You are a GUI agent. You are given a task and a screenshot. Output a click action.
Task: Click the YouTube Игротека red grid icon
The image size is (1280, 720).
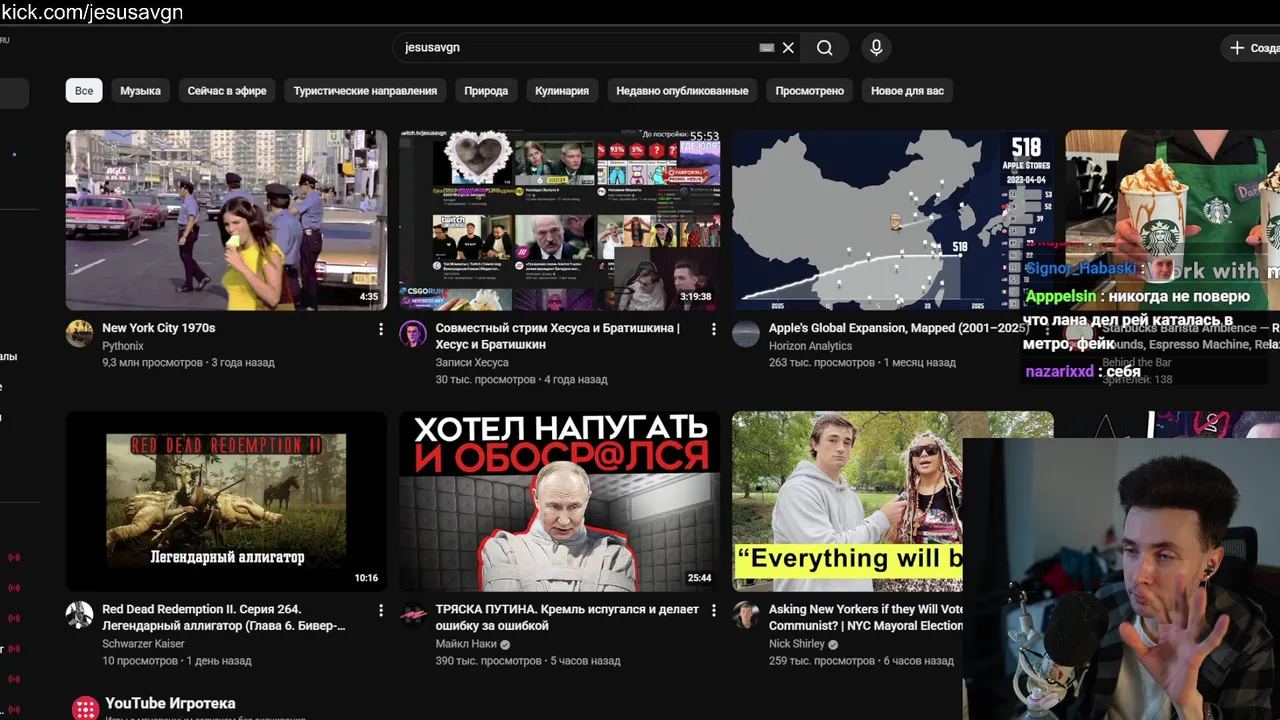tap(86, 709)
